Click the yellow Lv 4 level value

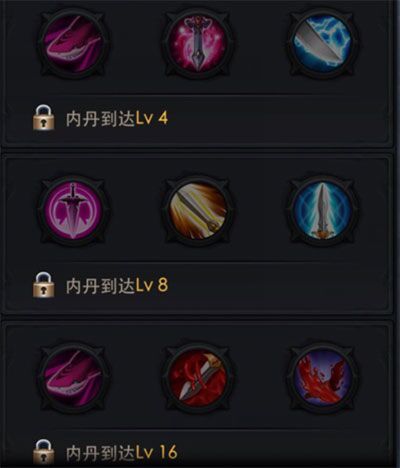152,118
